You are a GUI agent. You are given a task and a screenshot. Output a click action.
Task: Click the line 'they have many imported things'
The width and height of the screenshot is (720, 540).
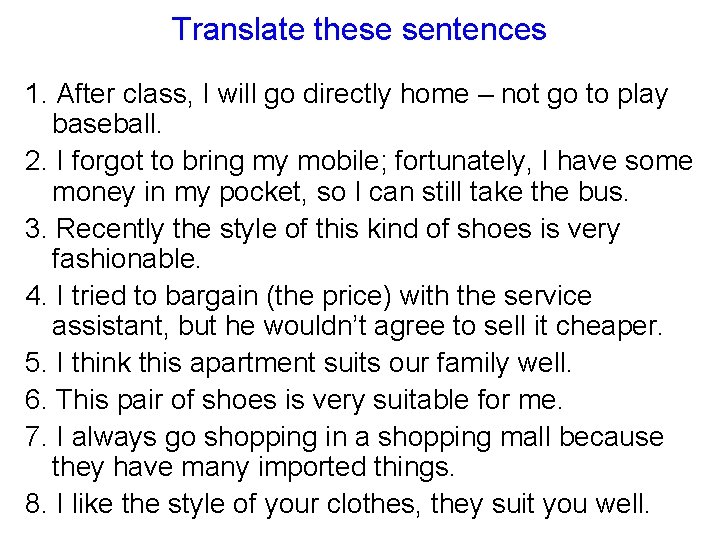click(x=252, y=468)
